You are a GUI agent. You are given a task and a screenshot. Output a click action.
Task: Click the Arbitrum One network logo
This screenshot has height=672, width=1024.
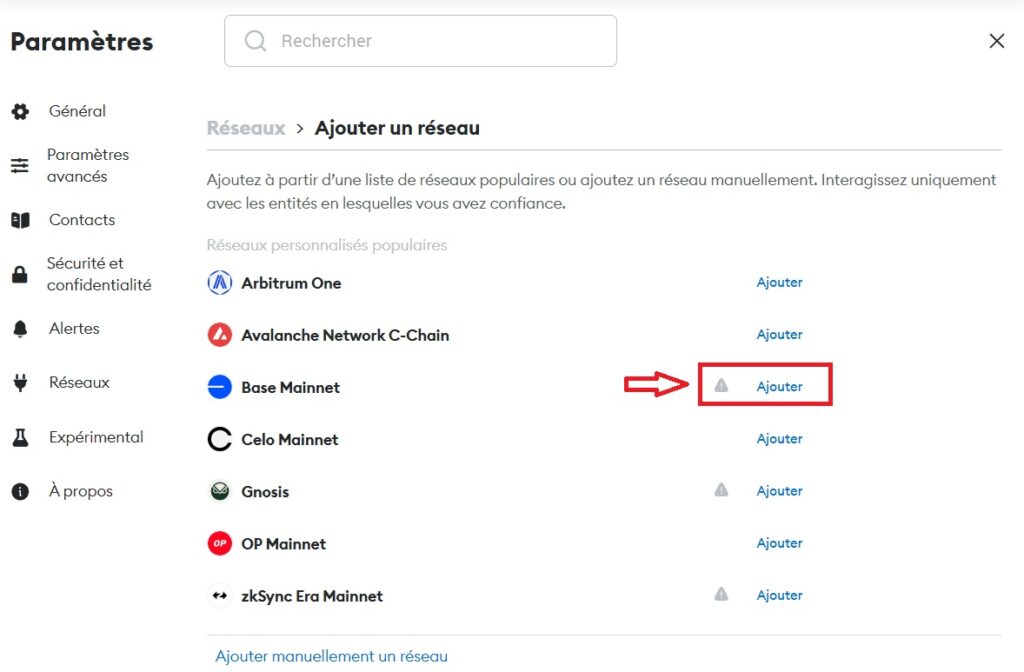(x=219, y=282)
